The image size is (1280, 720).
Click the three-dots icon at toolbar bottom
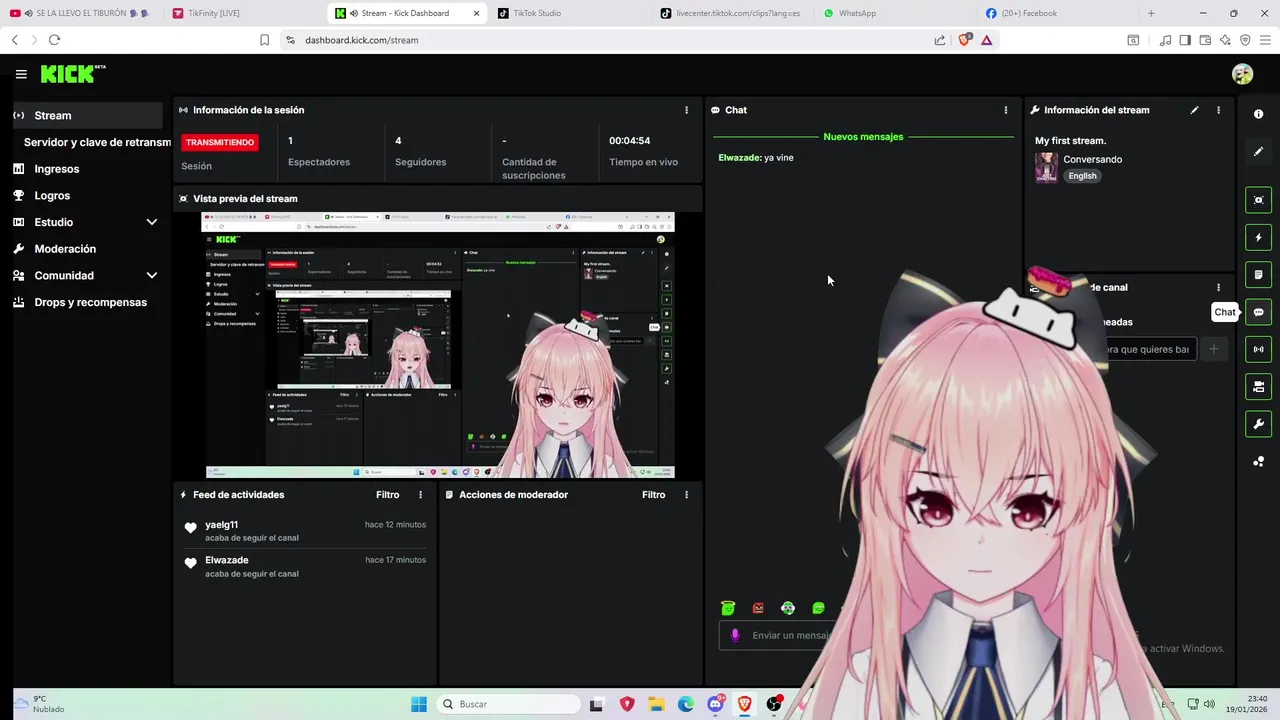[1258, 461]
